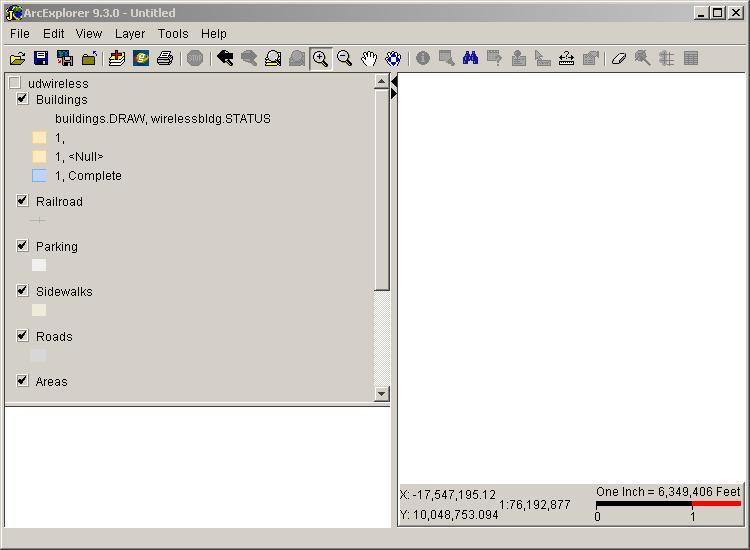This screenshot has width=750, height=550.
Task: Click the eraser clear selection icon
Action: pos(619,59)
